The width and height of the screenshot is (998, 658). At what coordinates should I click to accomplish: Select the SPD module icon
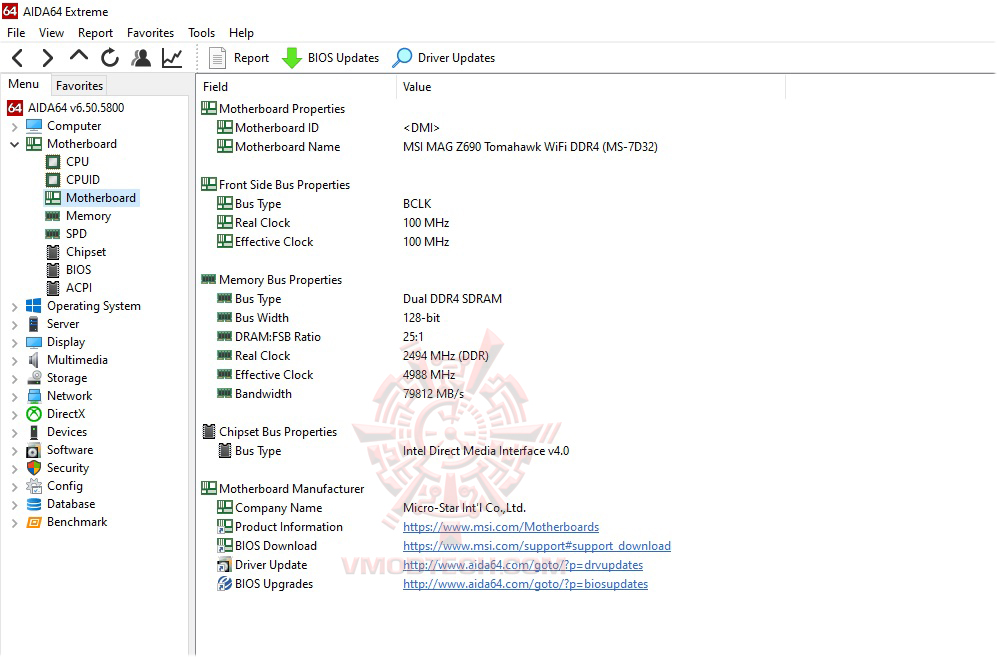pyautogui.click(x=53, y=234)
